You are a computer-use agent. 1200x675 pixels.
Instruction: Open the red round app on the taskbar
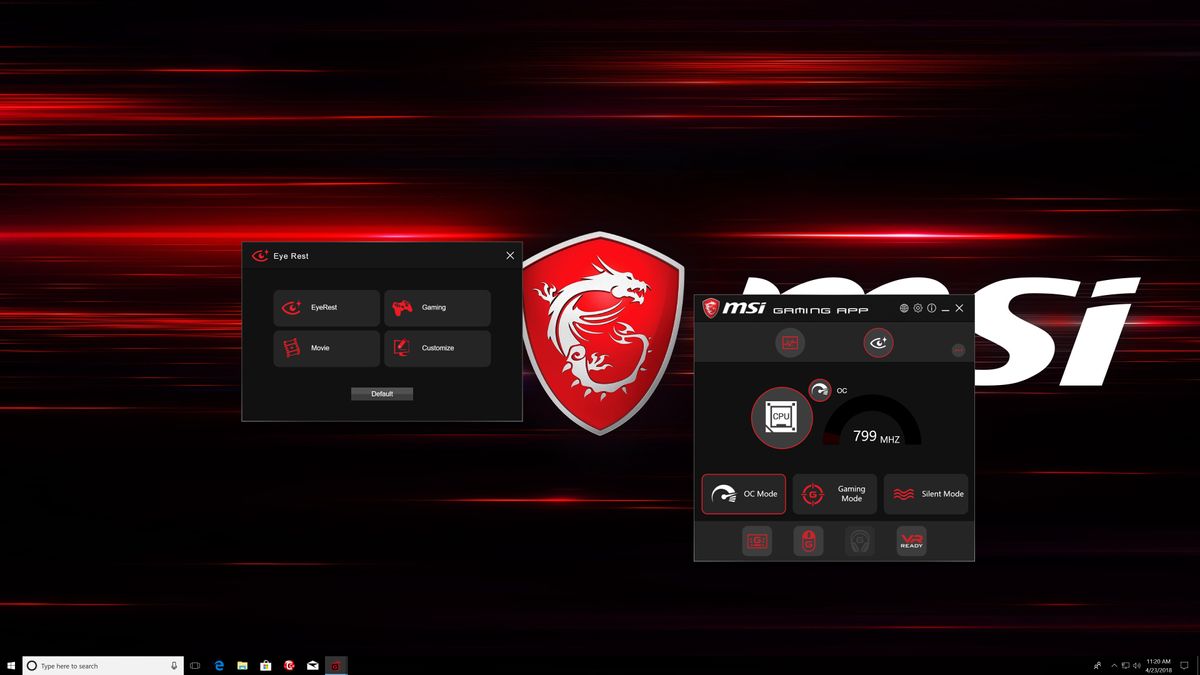[290, 665]
